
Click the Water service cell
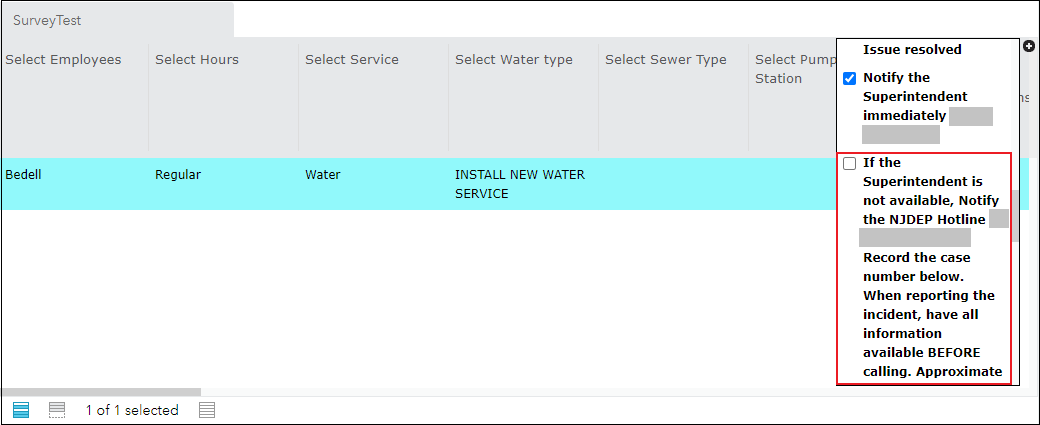[323, 175]
